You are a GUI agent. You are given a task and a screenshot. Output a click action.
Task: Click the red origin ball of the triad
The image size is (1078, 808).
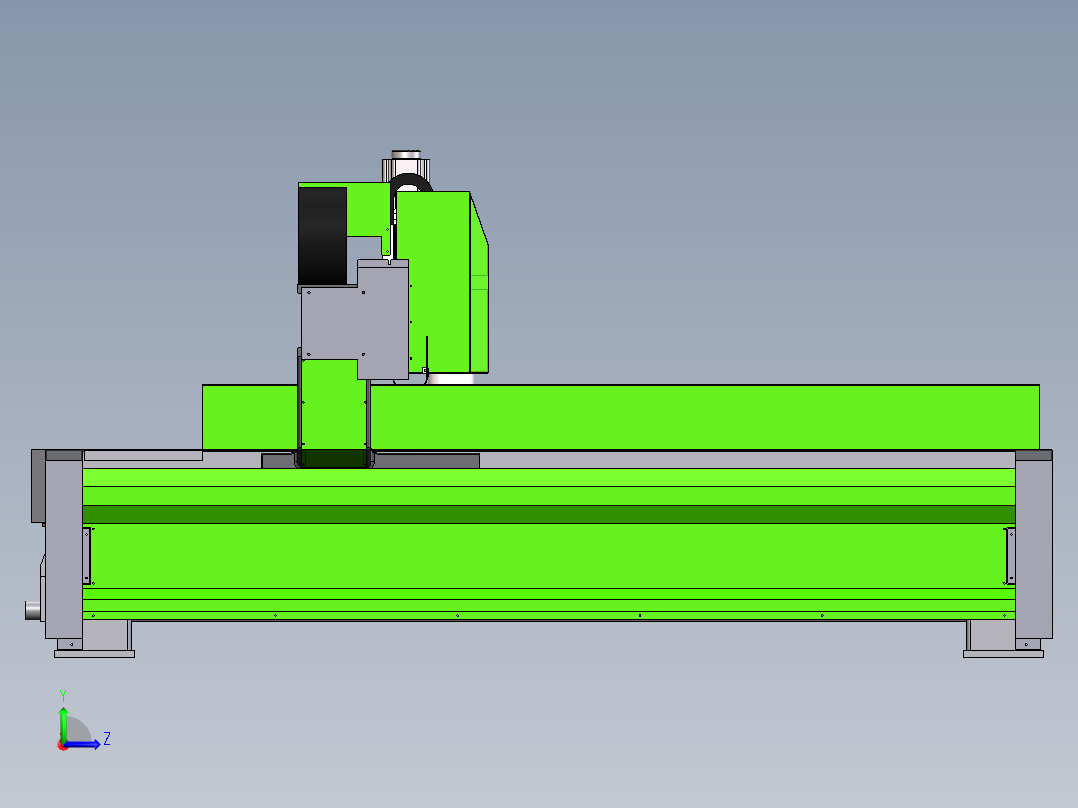pos(63,745)
